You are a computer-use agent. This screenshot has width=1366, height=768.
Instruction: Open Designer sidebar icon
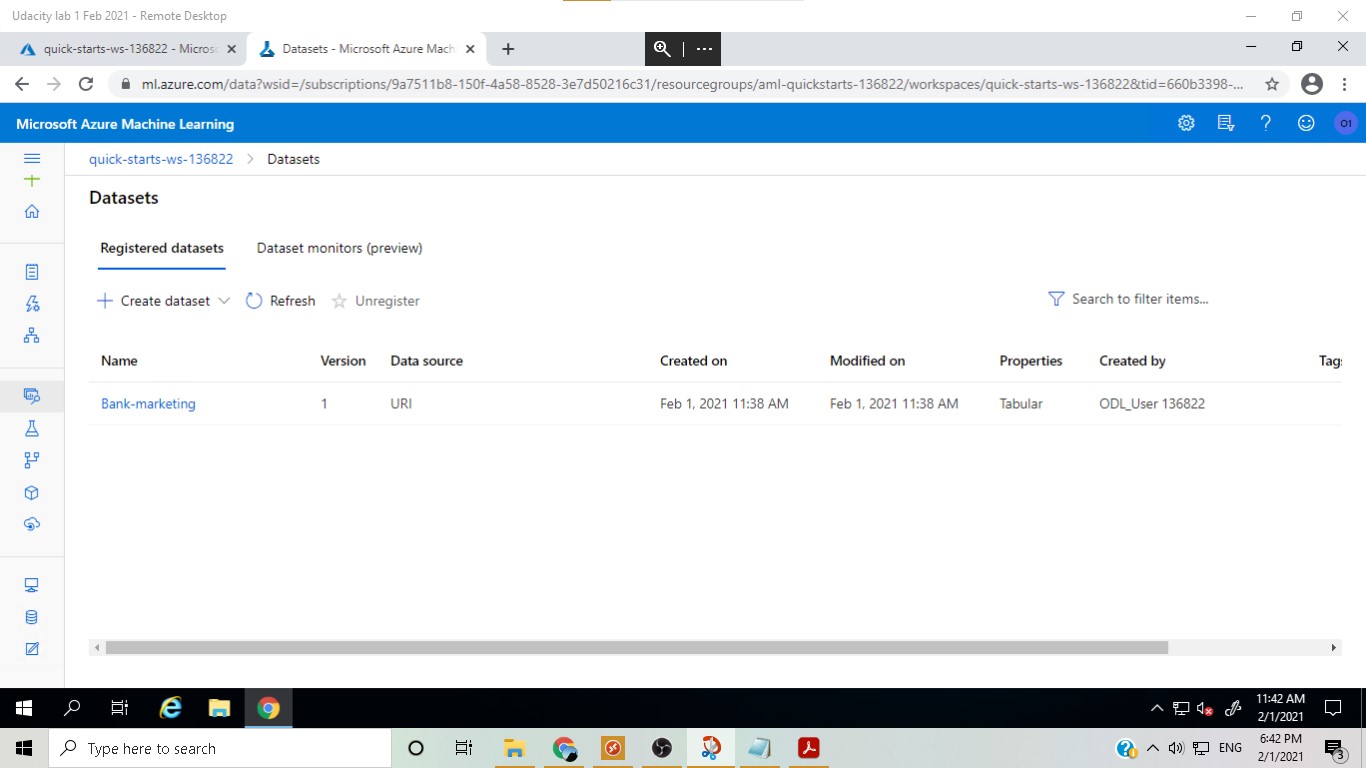(32, 335)
